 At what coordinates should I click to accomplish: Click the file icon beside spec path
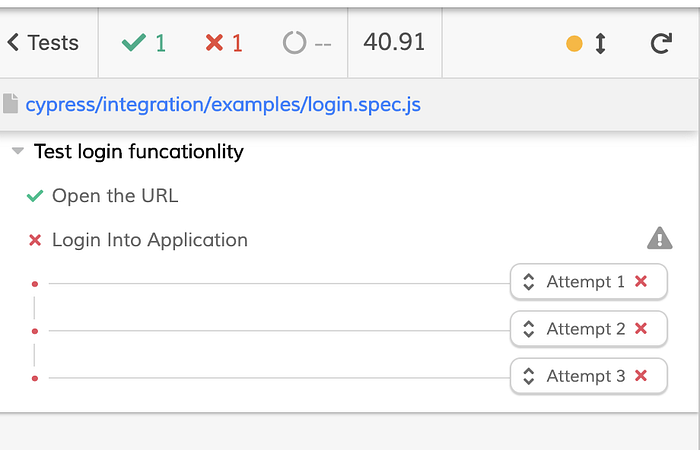[x=10, y=104]
